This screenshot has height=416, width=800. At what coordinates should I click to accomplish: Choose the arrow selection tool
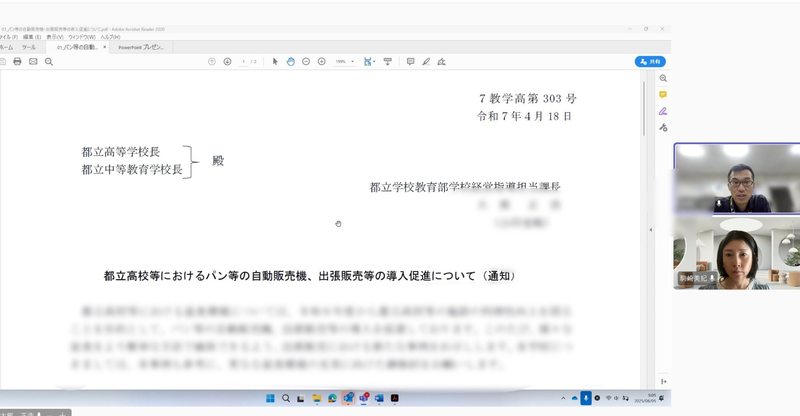[x=275, y=61]
